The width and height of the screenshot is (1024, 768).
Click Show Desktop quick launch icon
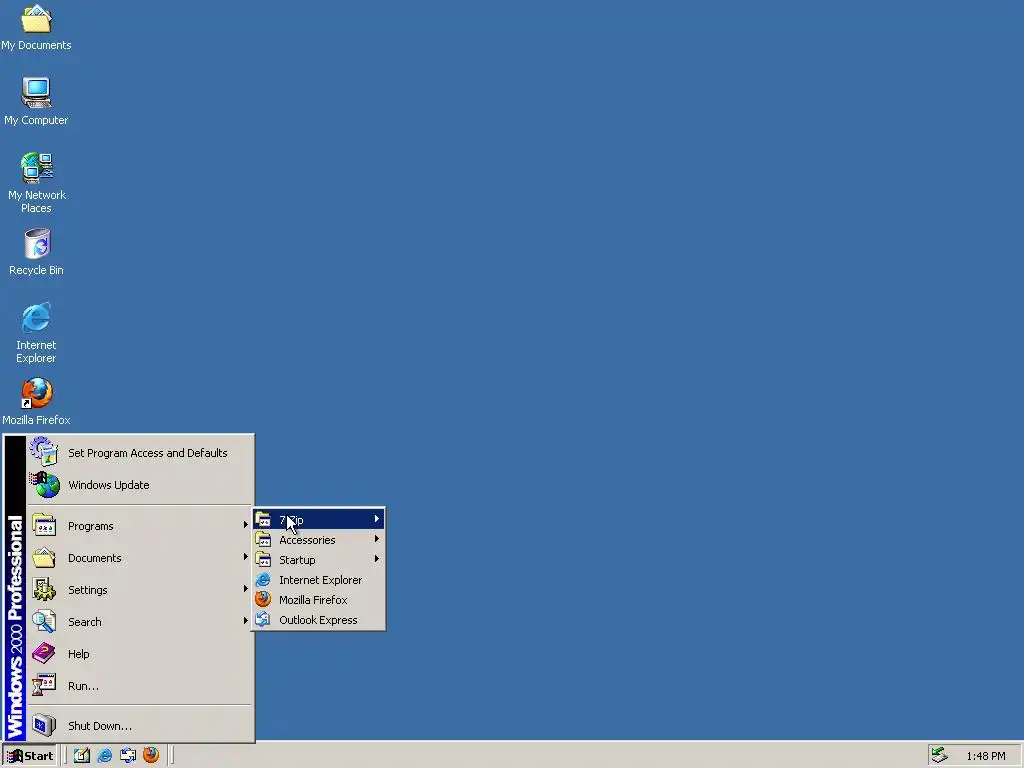pyautogui.click(x=82, y=755)
